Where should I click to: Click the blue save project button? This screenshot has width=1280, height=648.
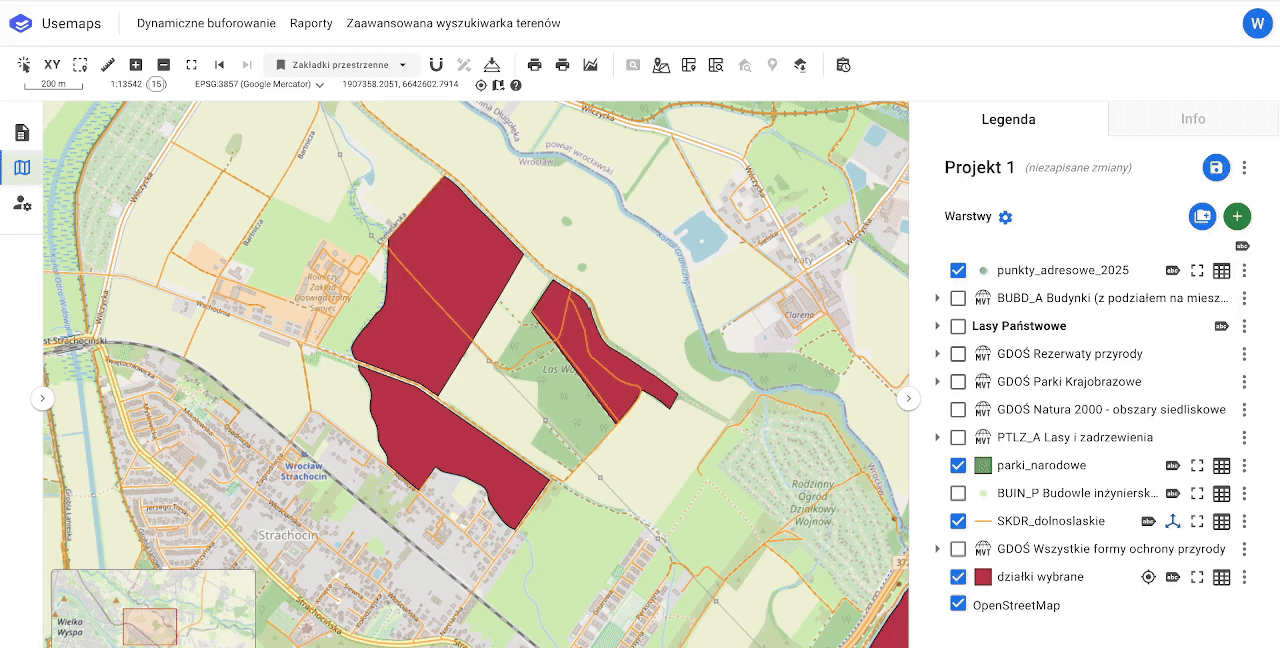[x=1216, y=168]
